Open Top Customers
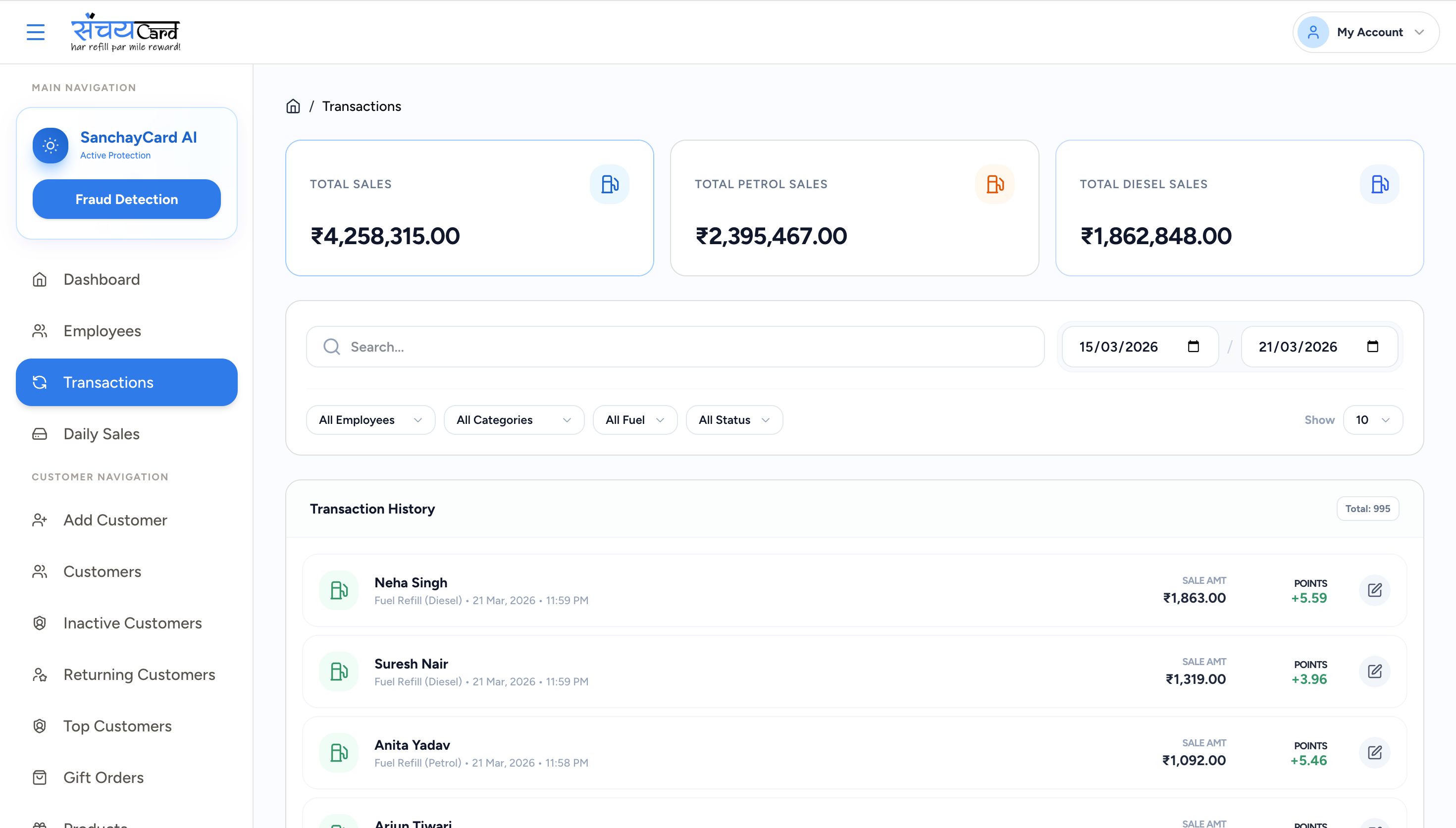This screenshot has height=828, width=1456. (127, 726)
